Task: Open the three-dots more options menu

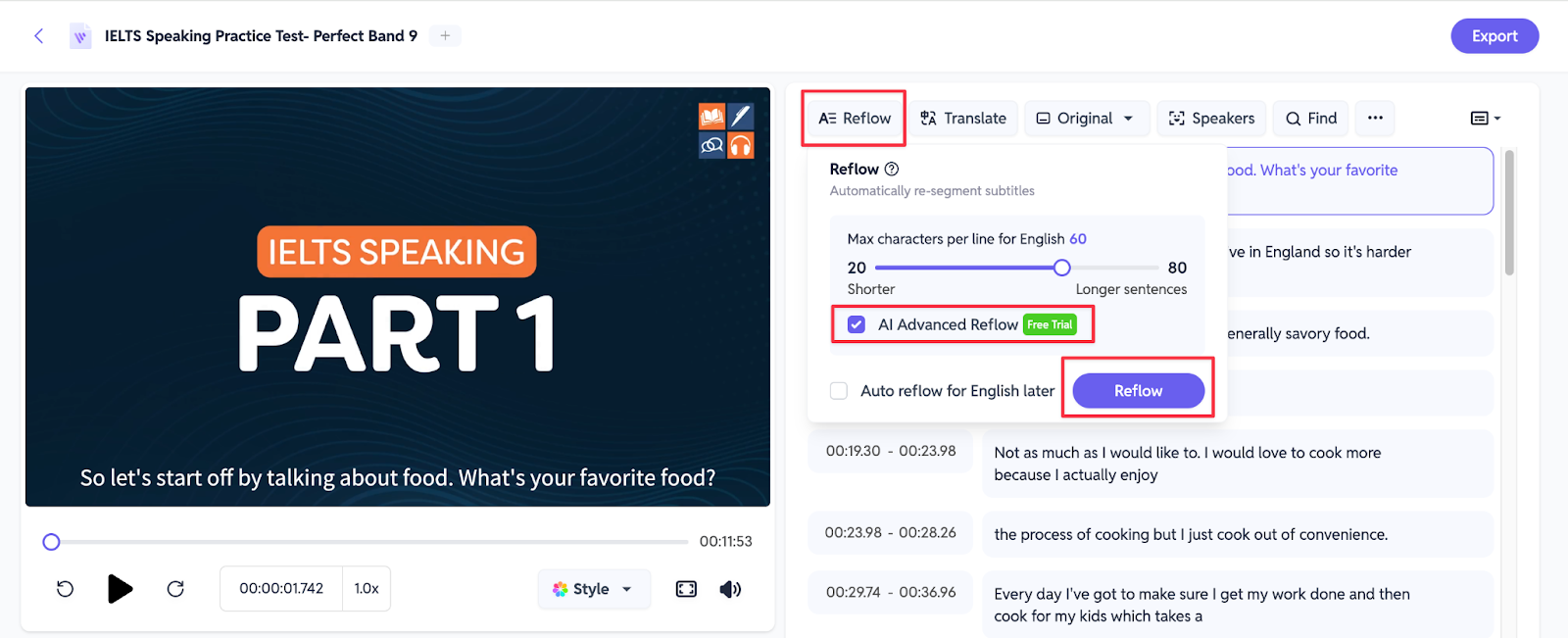Action: coord(1375,118)
